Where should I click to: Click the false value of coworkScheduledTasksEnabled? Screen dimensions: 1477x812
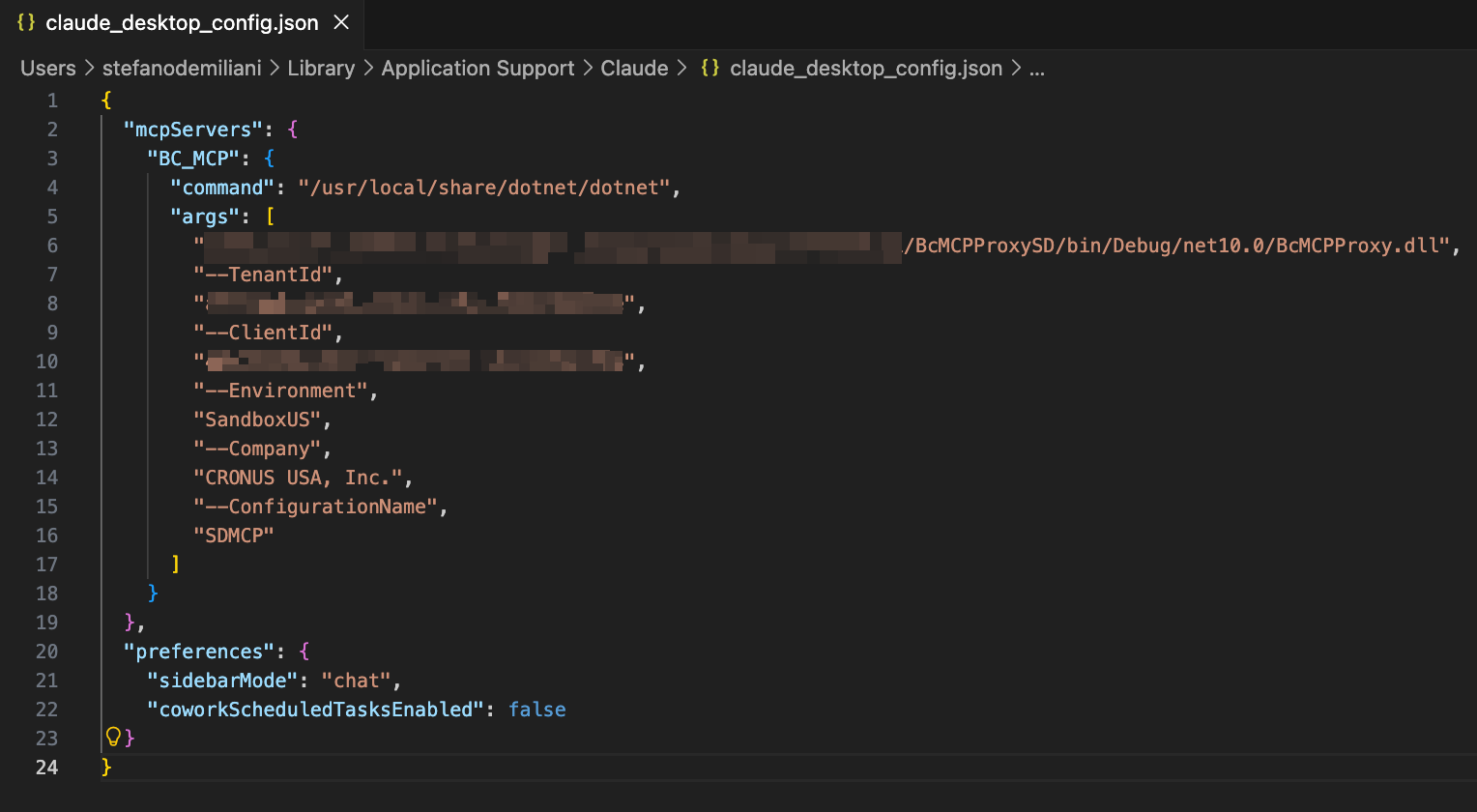(x=536, y=710)
